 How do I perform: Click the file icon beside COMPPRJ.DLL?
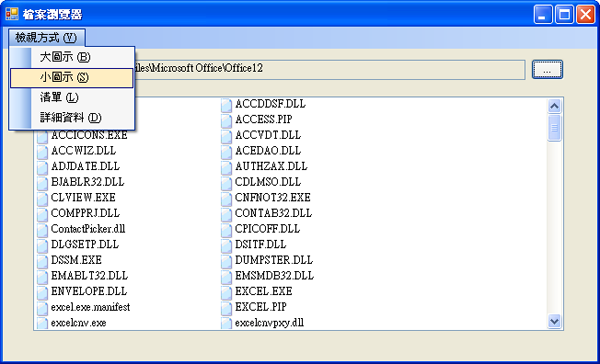click(x=42, y=214)
